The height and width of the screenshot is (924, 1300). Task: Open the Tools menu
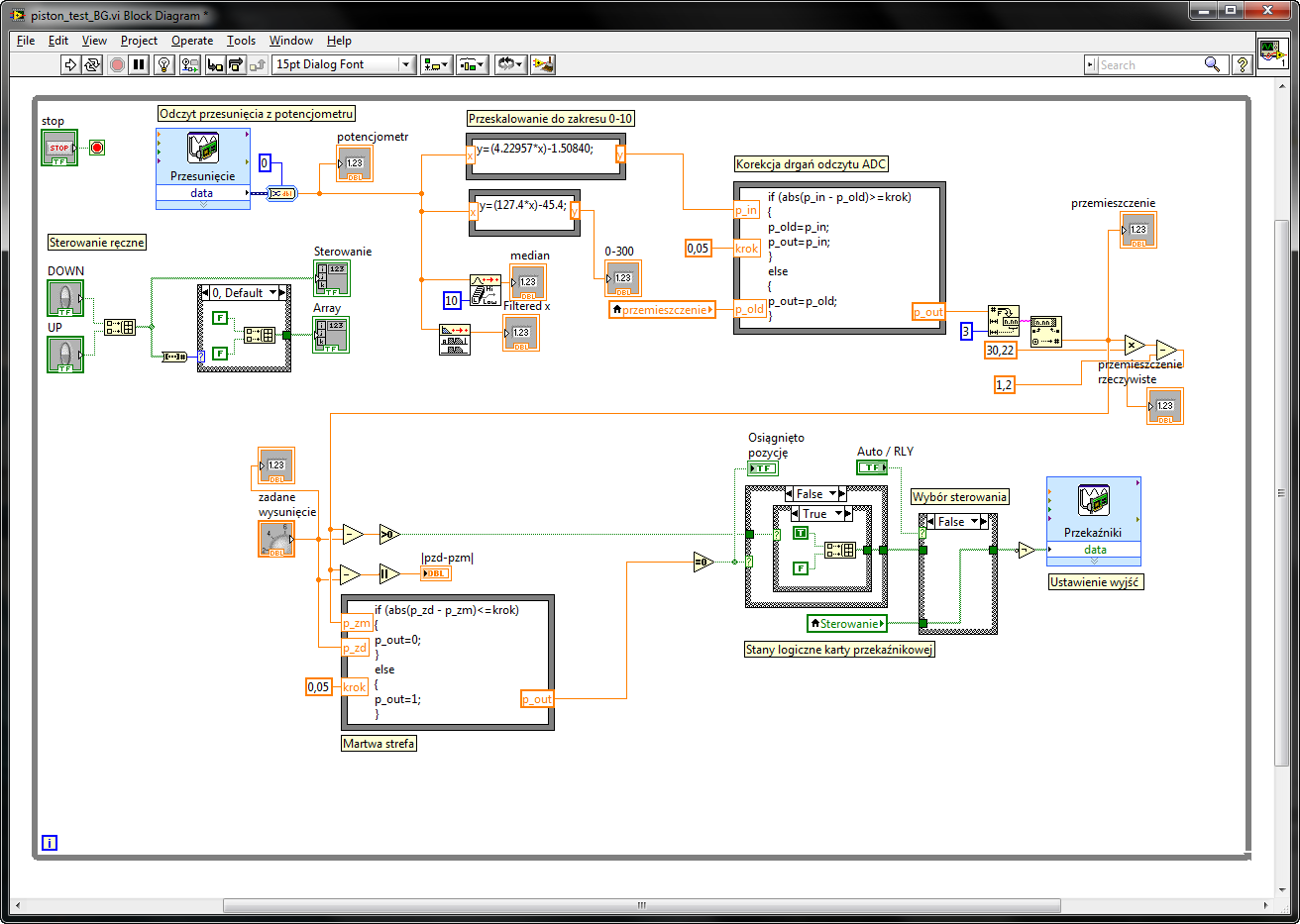pyautogui.click(x=241, y=41)
